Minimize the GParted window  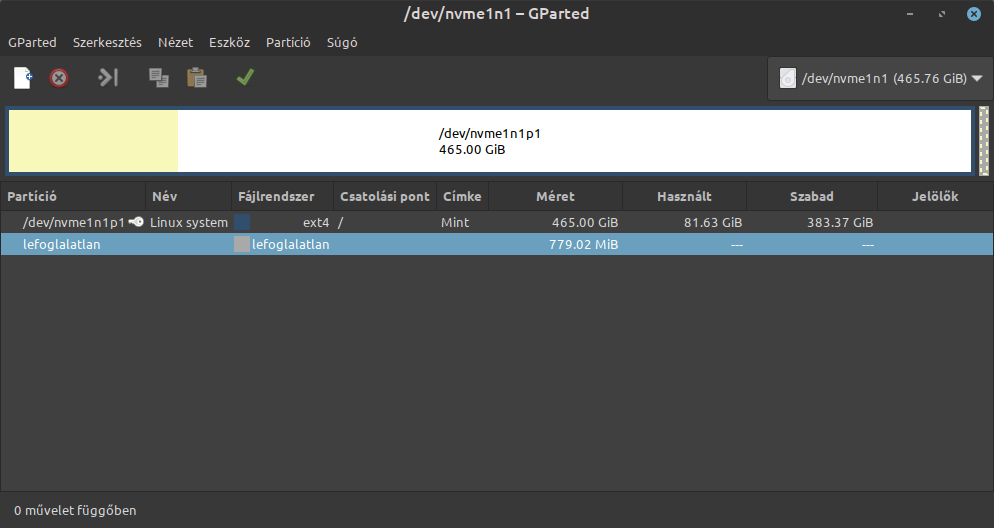click(910, 14)
